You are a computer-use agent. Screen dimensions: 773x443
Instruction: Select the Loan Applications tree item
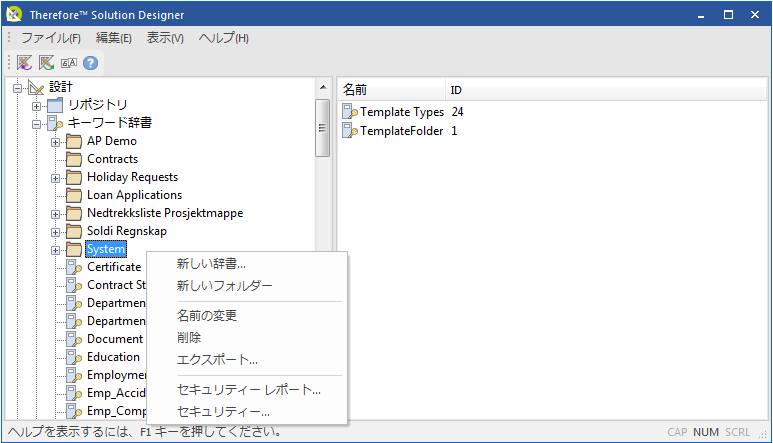coord(134,195)
